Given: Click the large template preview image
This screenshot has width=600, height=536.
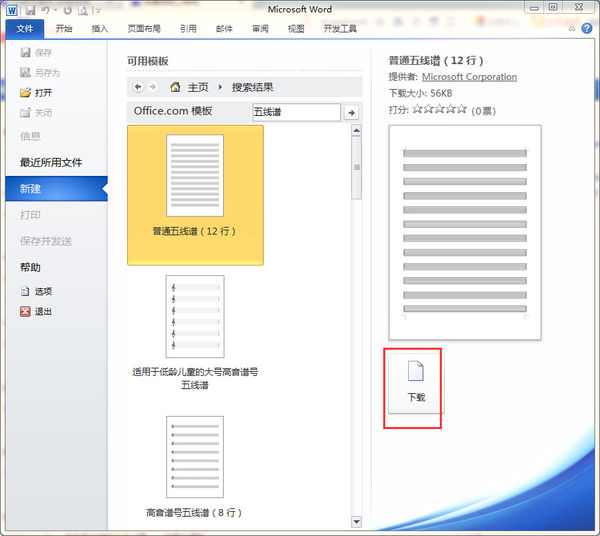Looking at the screenshot, I should click(465, 232).
